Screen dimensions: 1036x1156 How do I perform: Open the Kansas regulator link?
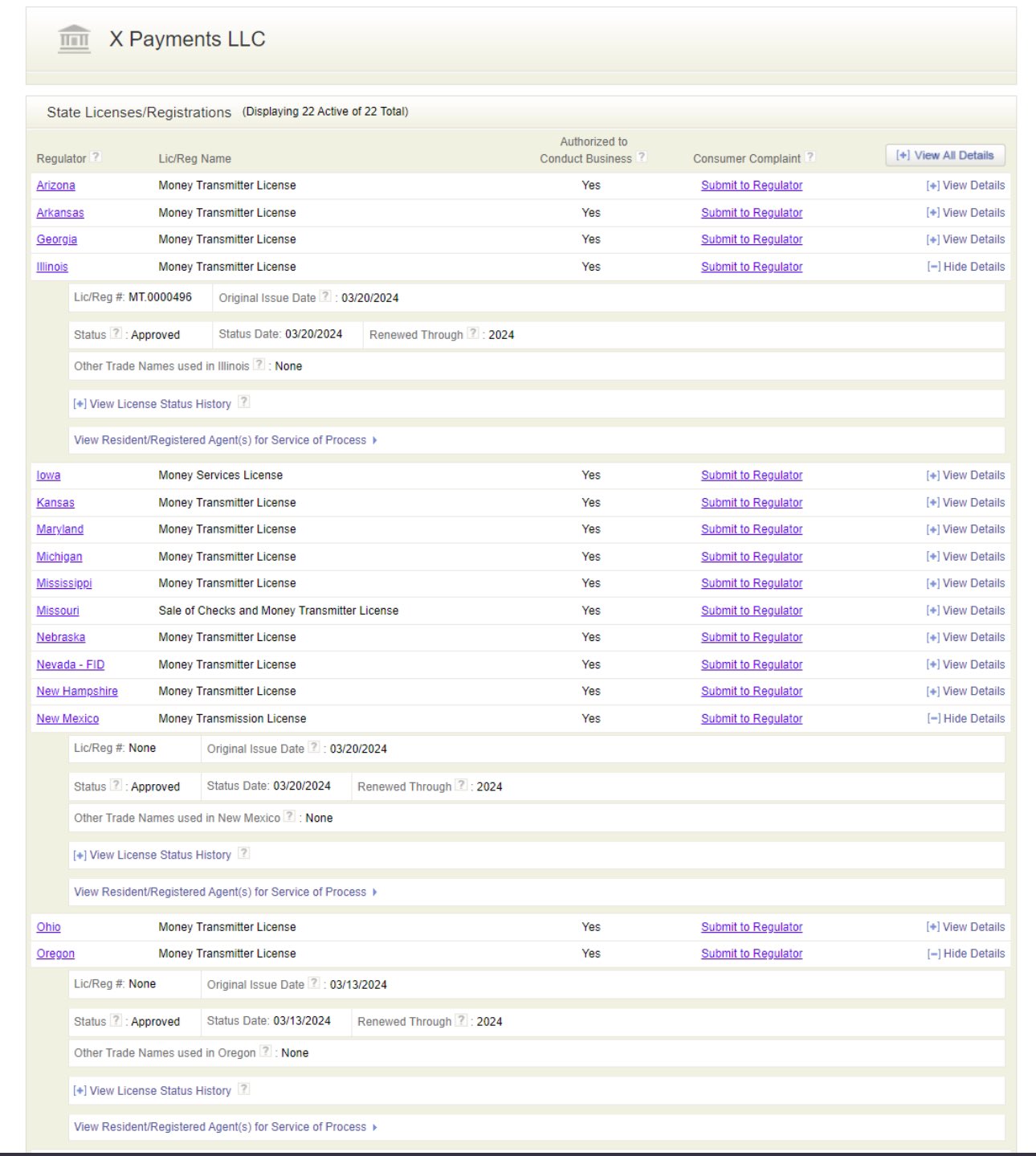tap(55, 503)
